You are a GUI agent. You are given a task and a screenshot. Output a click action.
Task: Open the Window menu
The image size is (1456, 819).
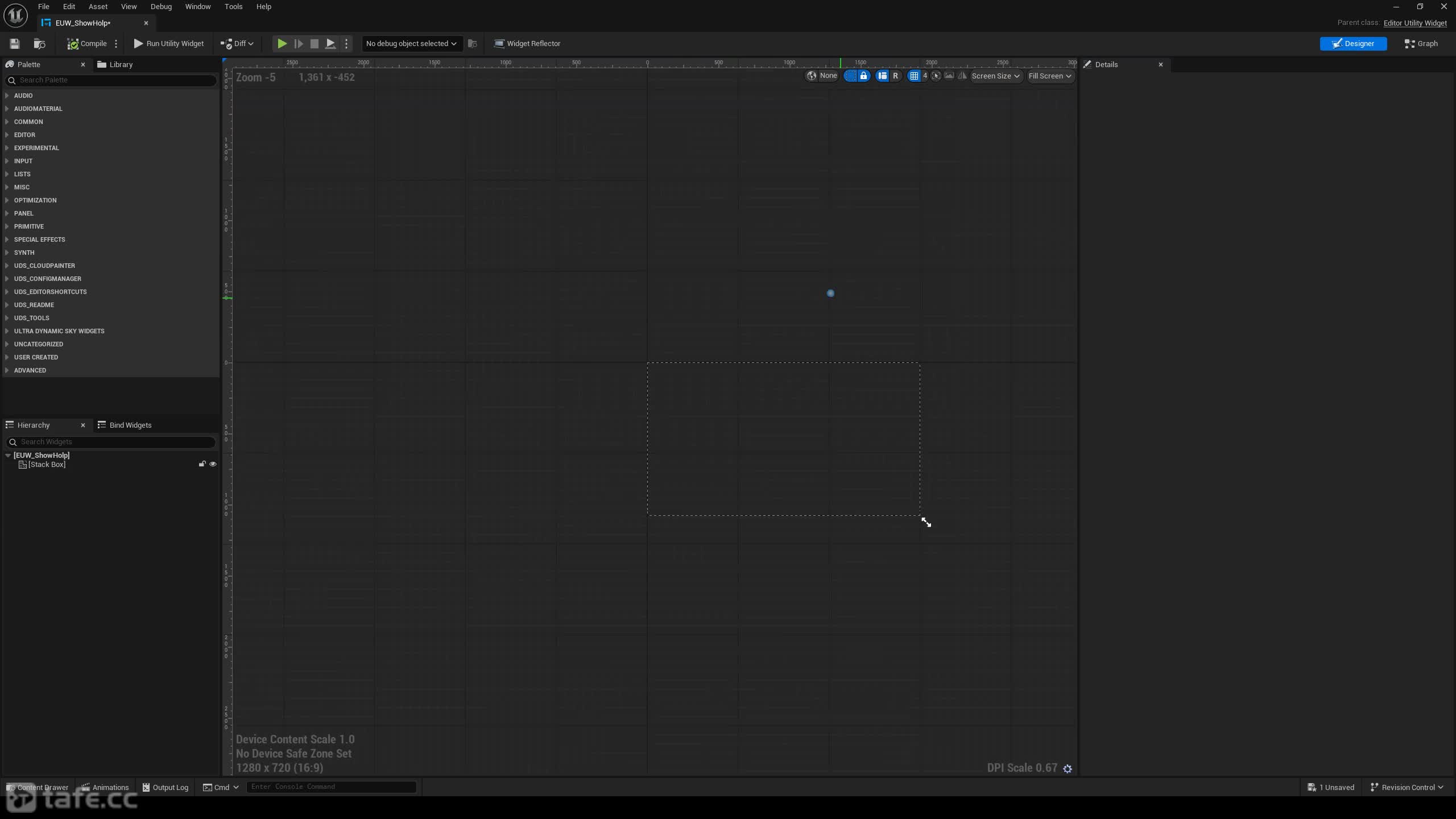coord(198,7)
